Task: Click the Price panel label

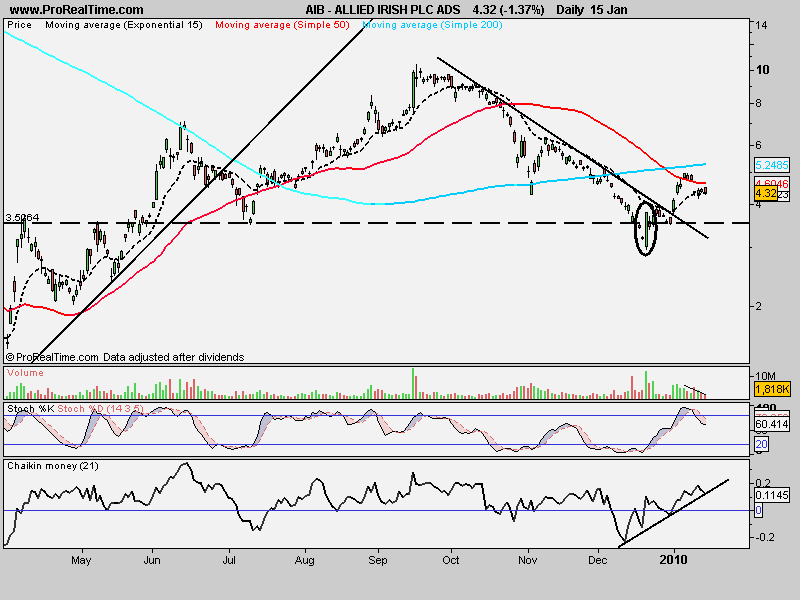Action: point(19,25)
